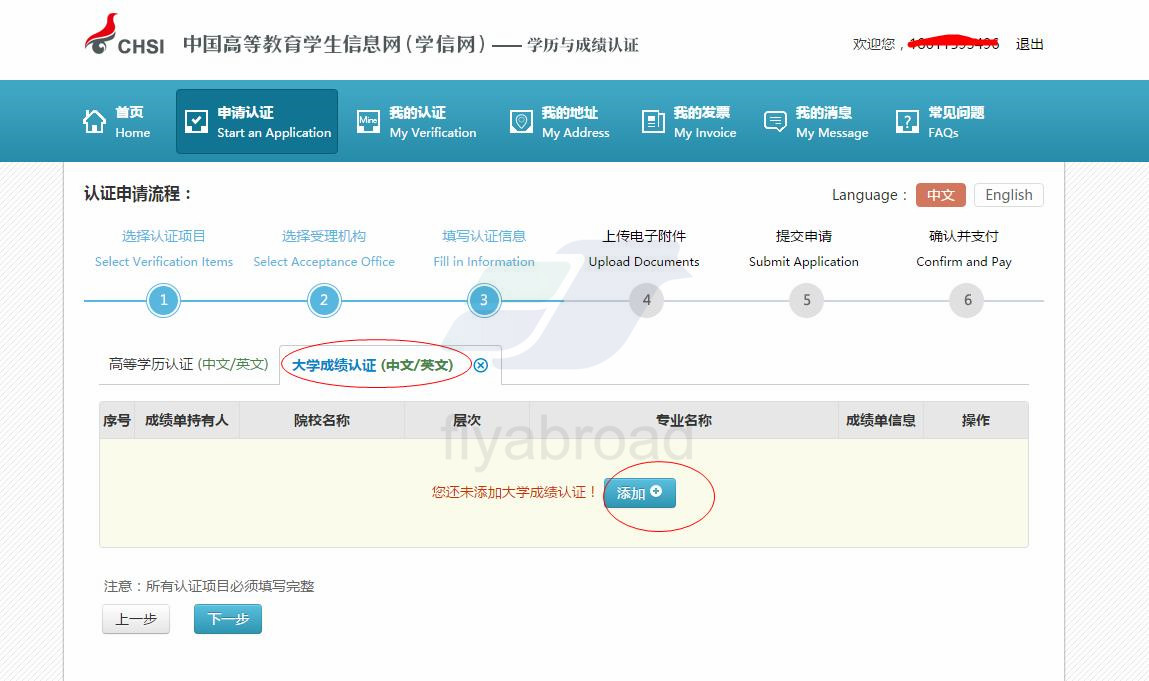1149x681 pixels.
Task: Jump to step 1 circle in progress
Action: click(163, 300)
